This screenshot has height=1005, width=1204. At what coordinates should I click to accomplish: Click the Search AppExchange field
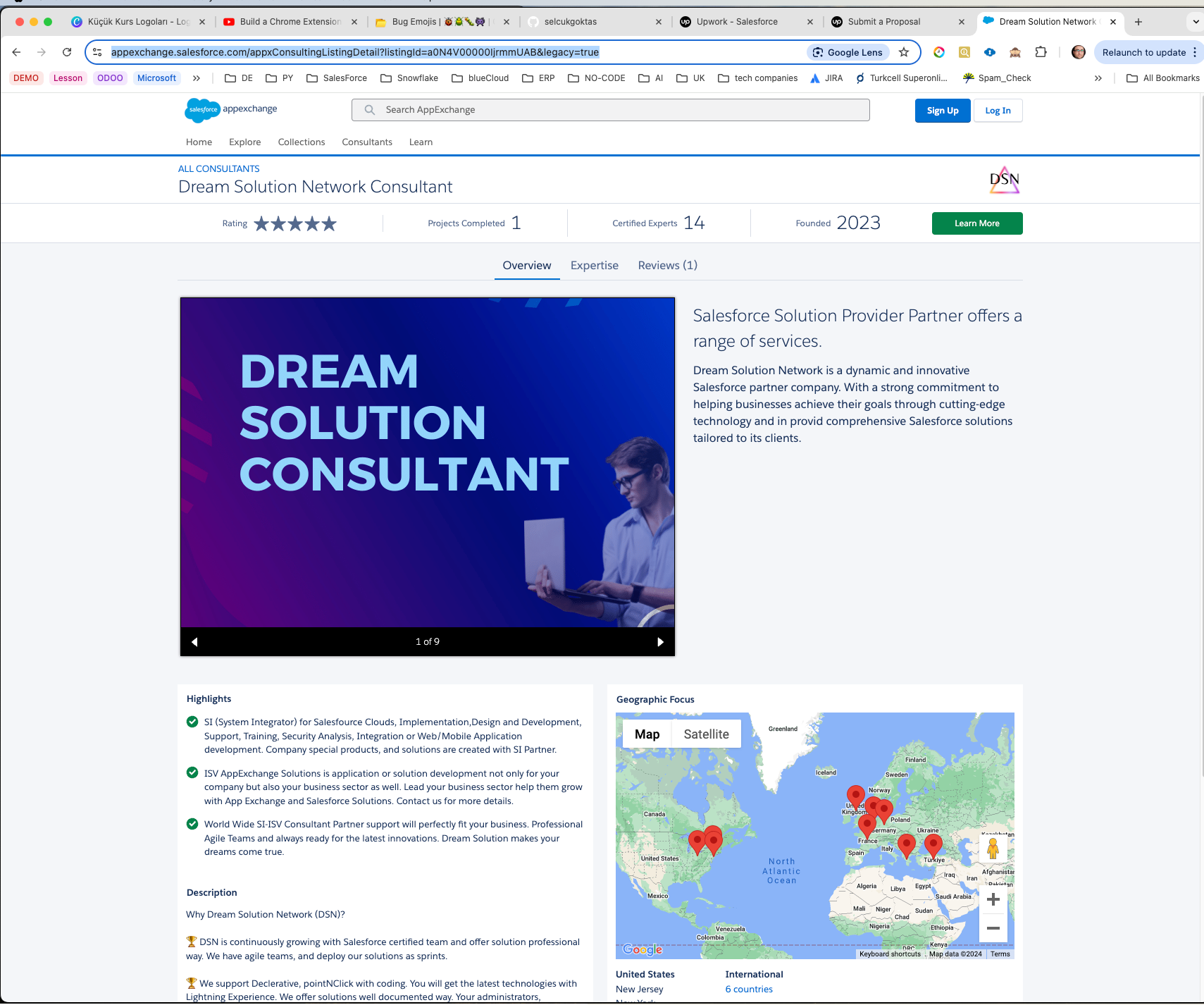[x=611, y=110]
